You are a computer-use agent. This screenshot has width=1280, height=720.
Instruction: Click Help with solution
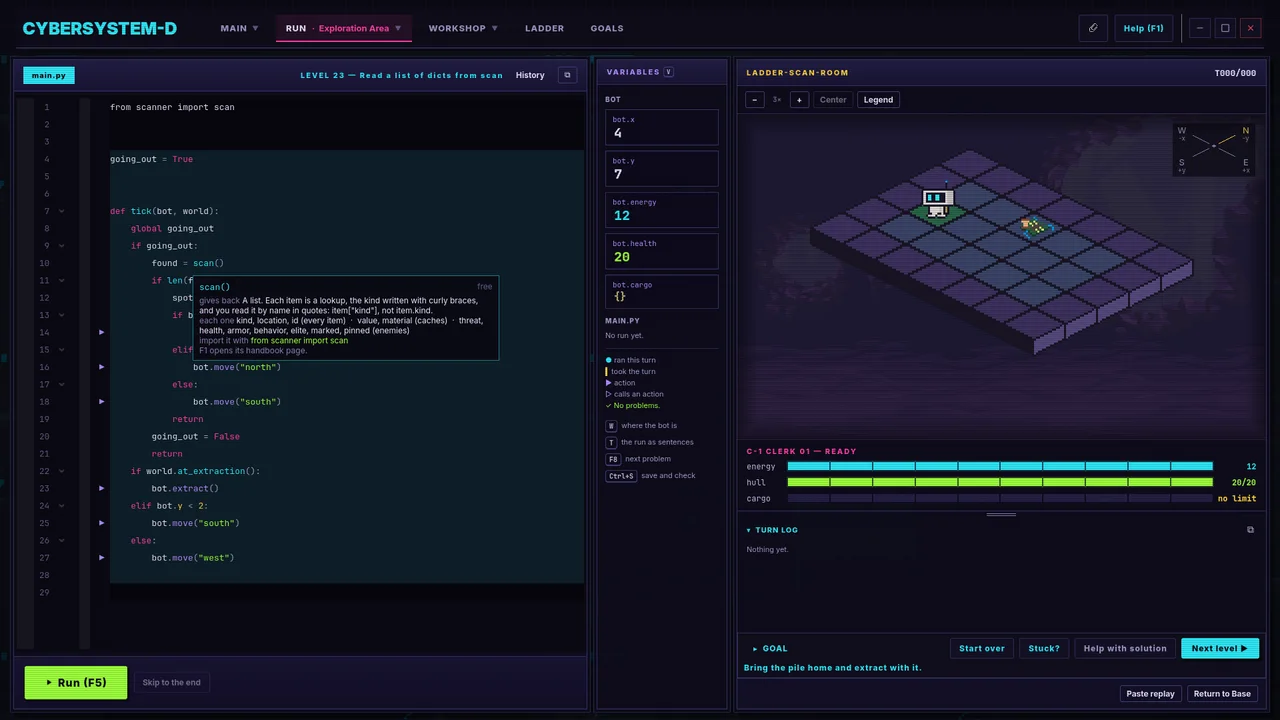pyautogui.click(x=1125, y=648)
